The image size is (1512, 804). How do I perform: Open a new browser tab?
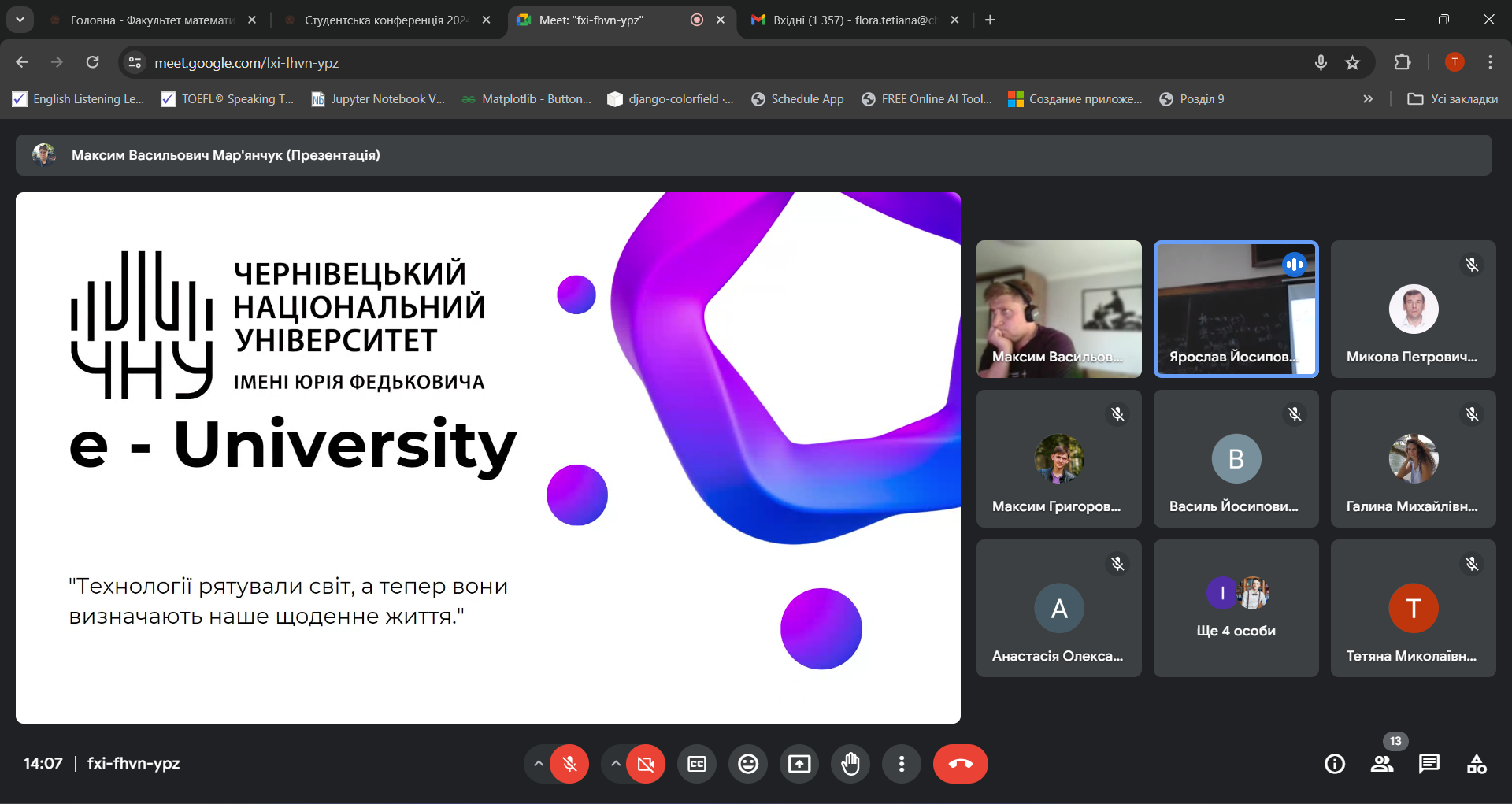tap(991, 20)
